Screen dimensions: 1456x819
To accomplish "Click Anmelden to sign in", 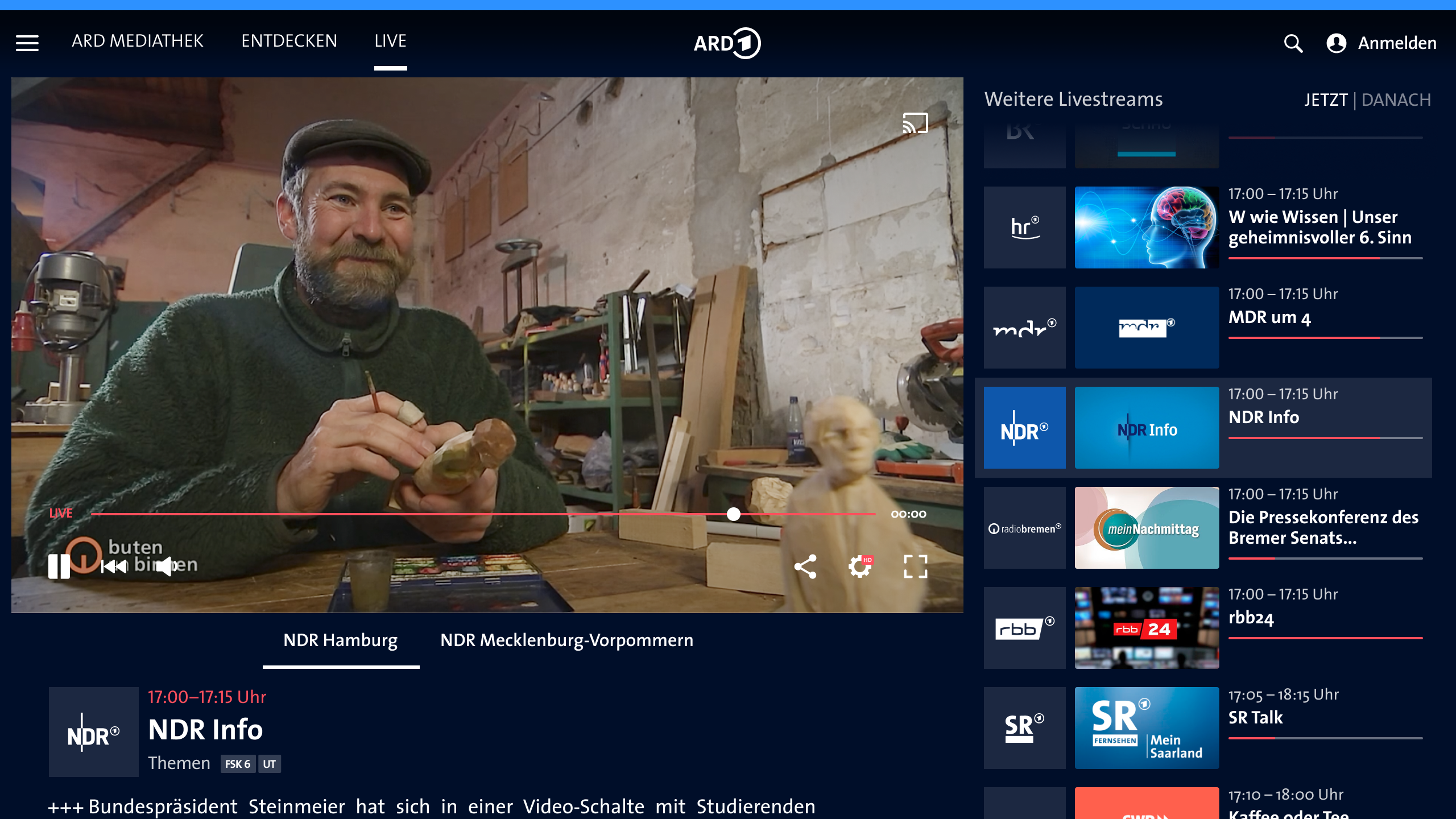I will (x=1396, y=43).
